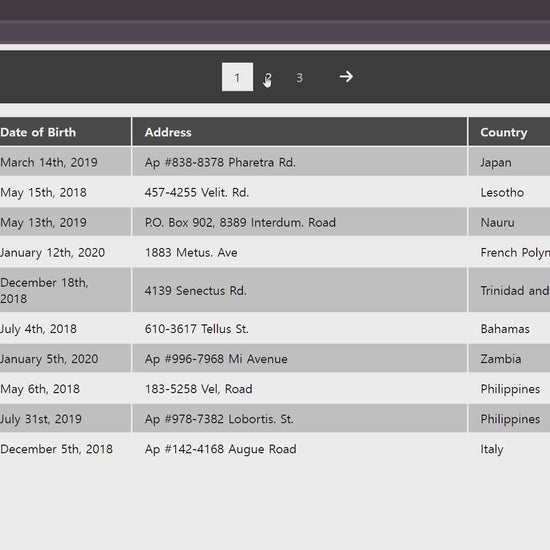Click the Nauru country cell
Image resolution: width=550 pixels, height=550 pixels.
click(x=509, y=222)
